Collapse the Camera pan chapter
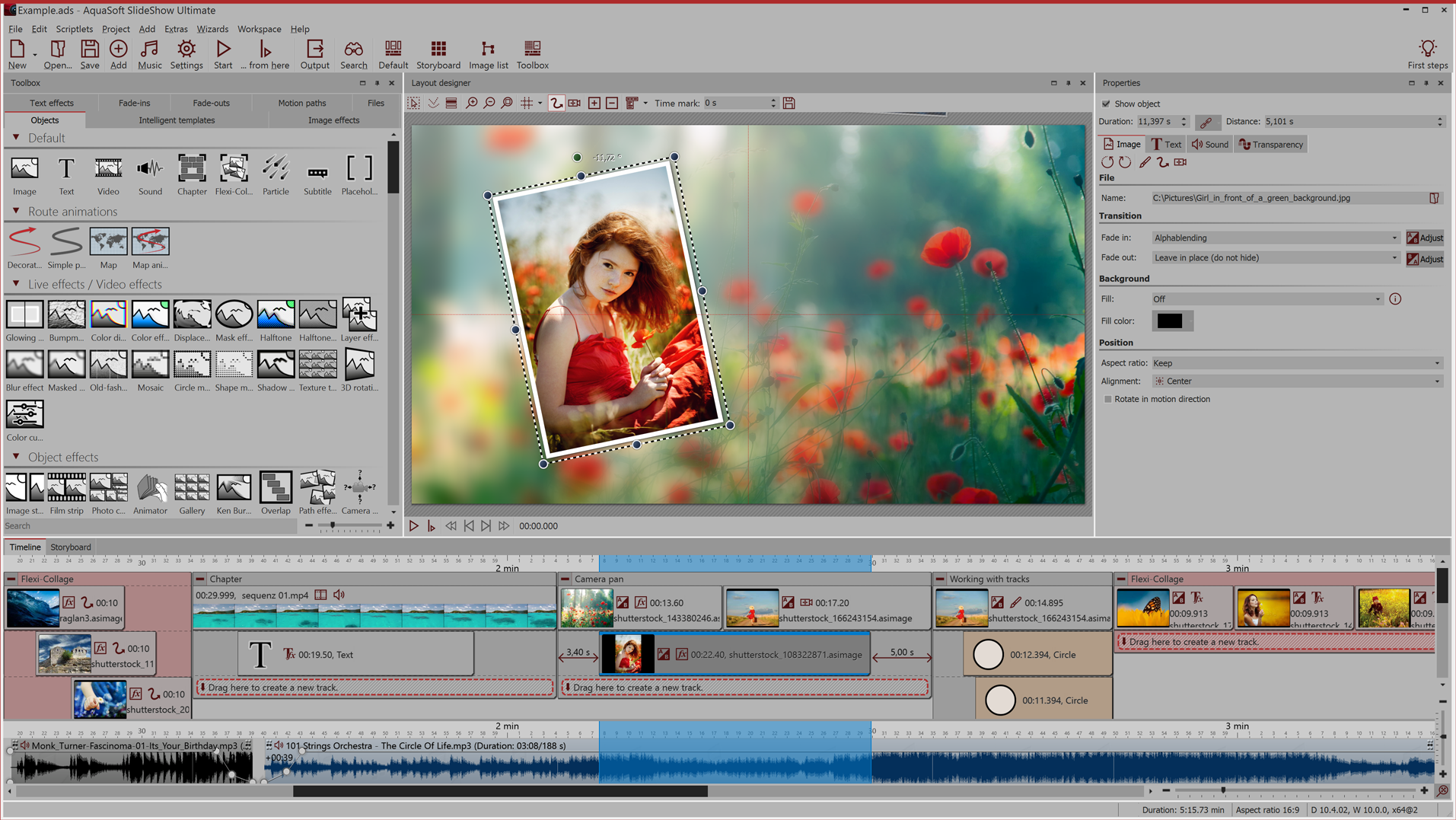 pos(566,579)
